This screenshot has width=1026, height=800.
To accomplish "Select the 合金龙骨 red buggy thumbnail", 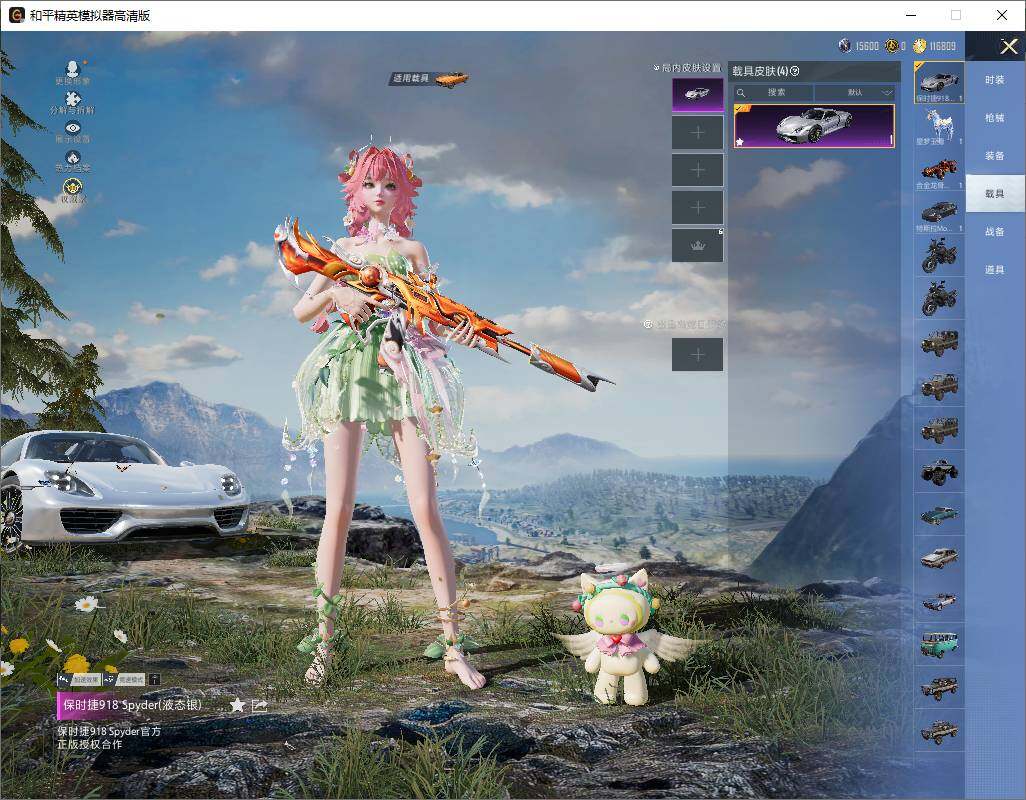I will [939, 169].
